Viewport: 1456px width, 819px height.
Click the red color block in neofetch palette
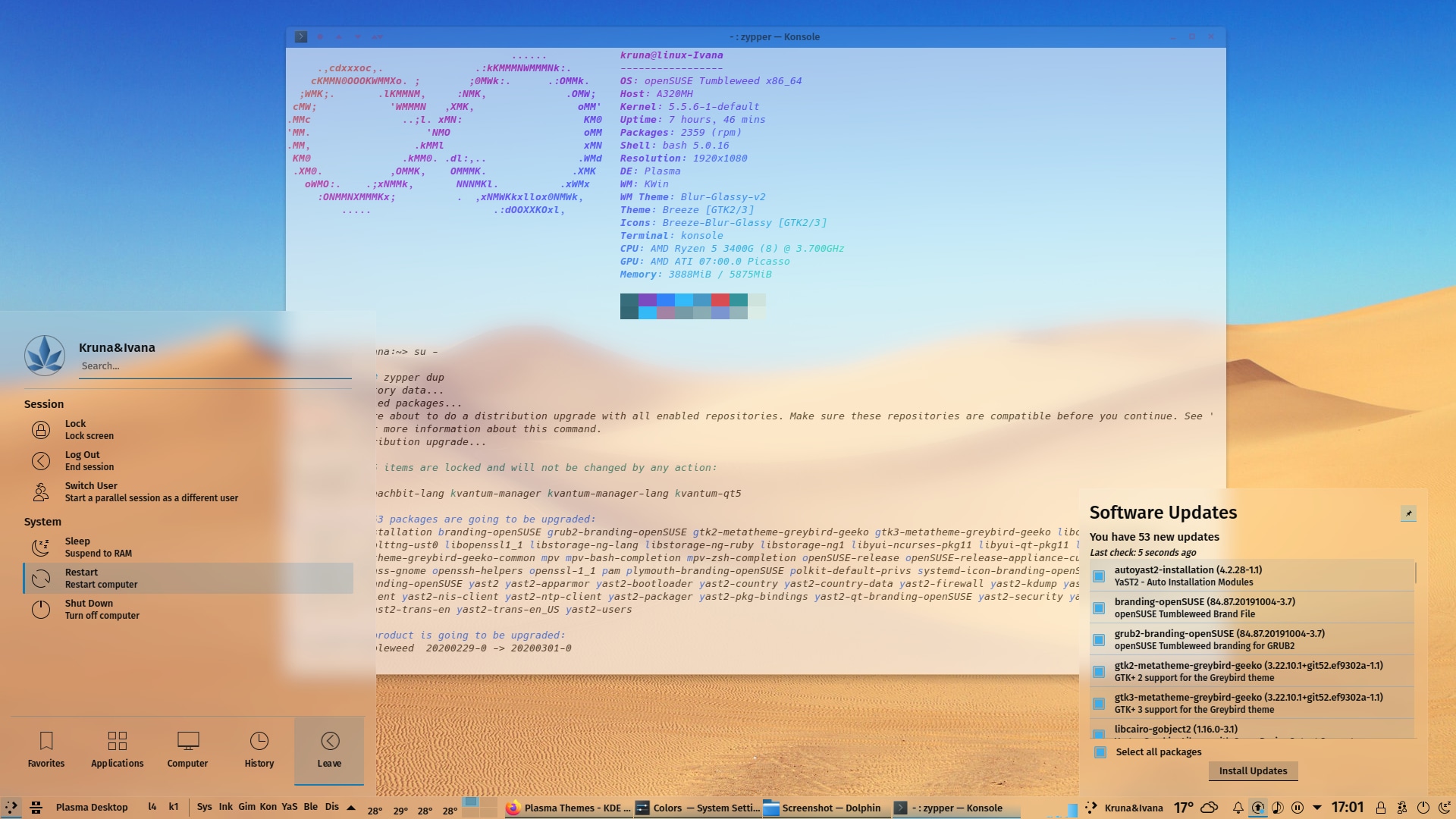click(720, 300)
